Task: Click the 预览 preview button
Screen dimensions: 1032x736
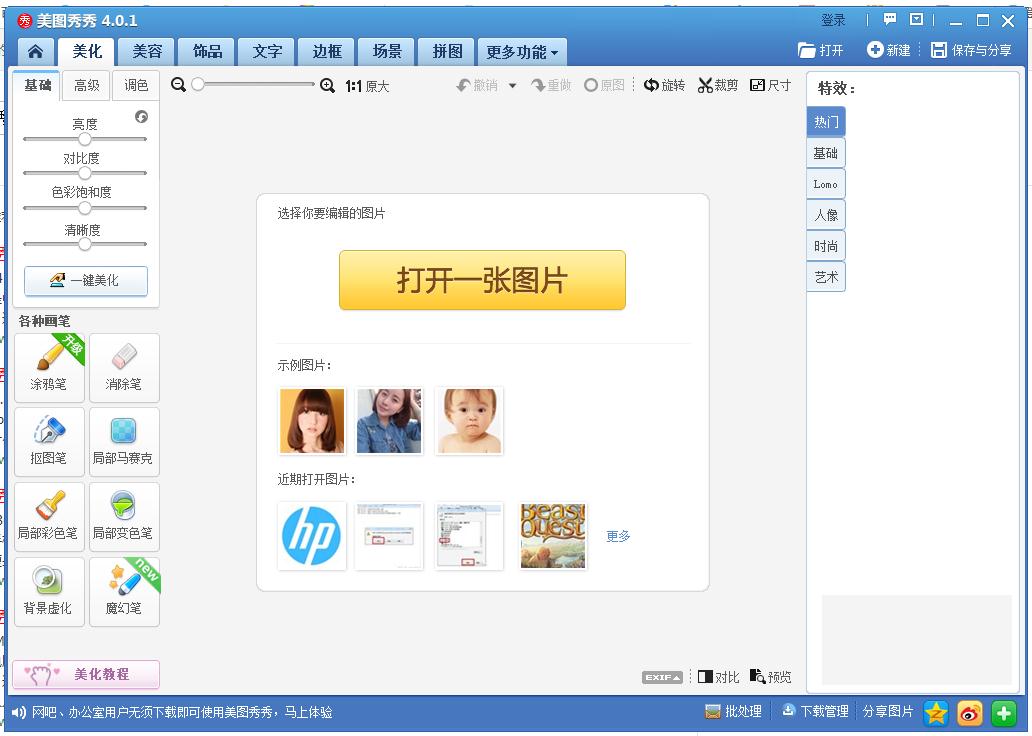Action: [x=771, y=677]
